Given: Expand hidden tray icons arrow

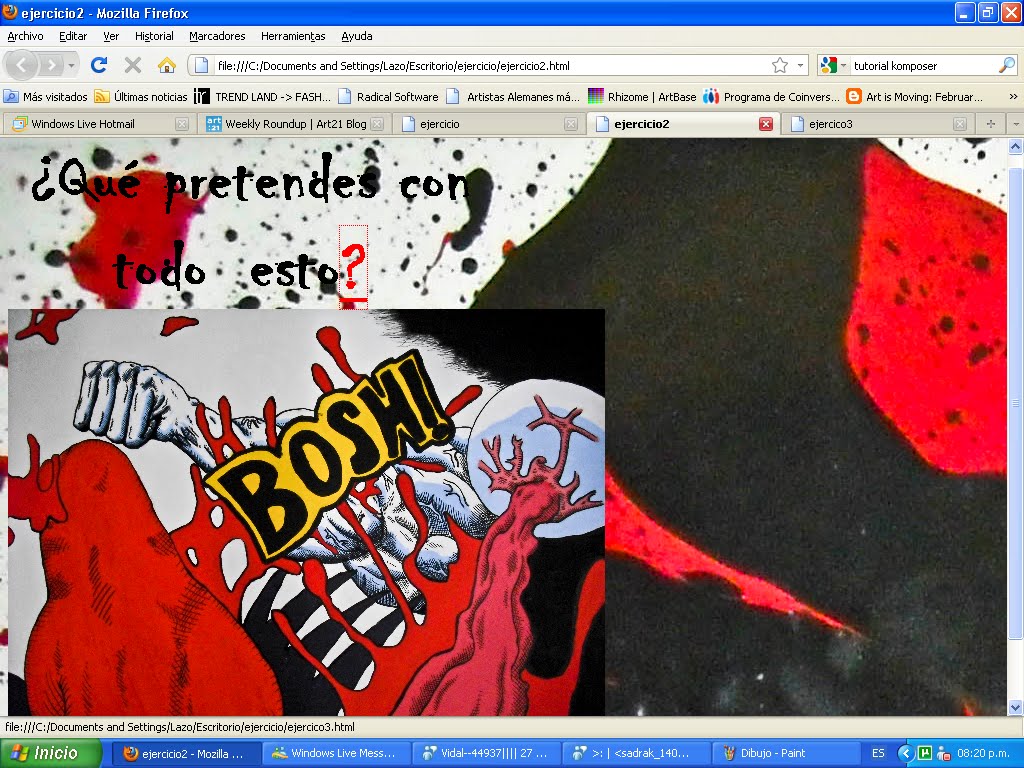Looking at the screenshot, I should [x=905, y=754].
